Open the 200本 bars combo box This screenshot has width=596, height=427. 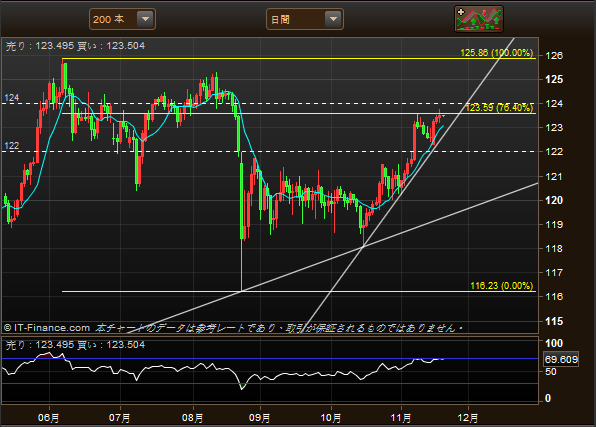pyautogui.click(x=122, y=19)
